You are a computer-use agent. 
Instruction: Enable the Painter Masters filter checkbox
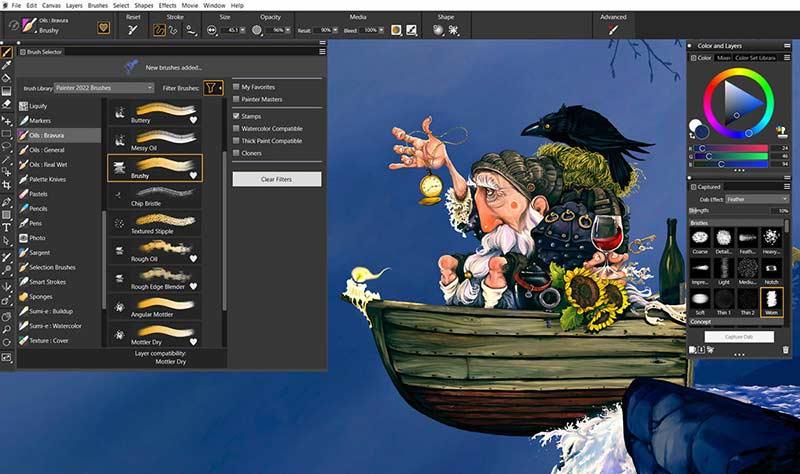(236, 99)
